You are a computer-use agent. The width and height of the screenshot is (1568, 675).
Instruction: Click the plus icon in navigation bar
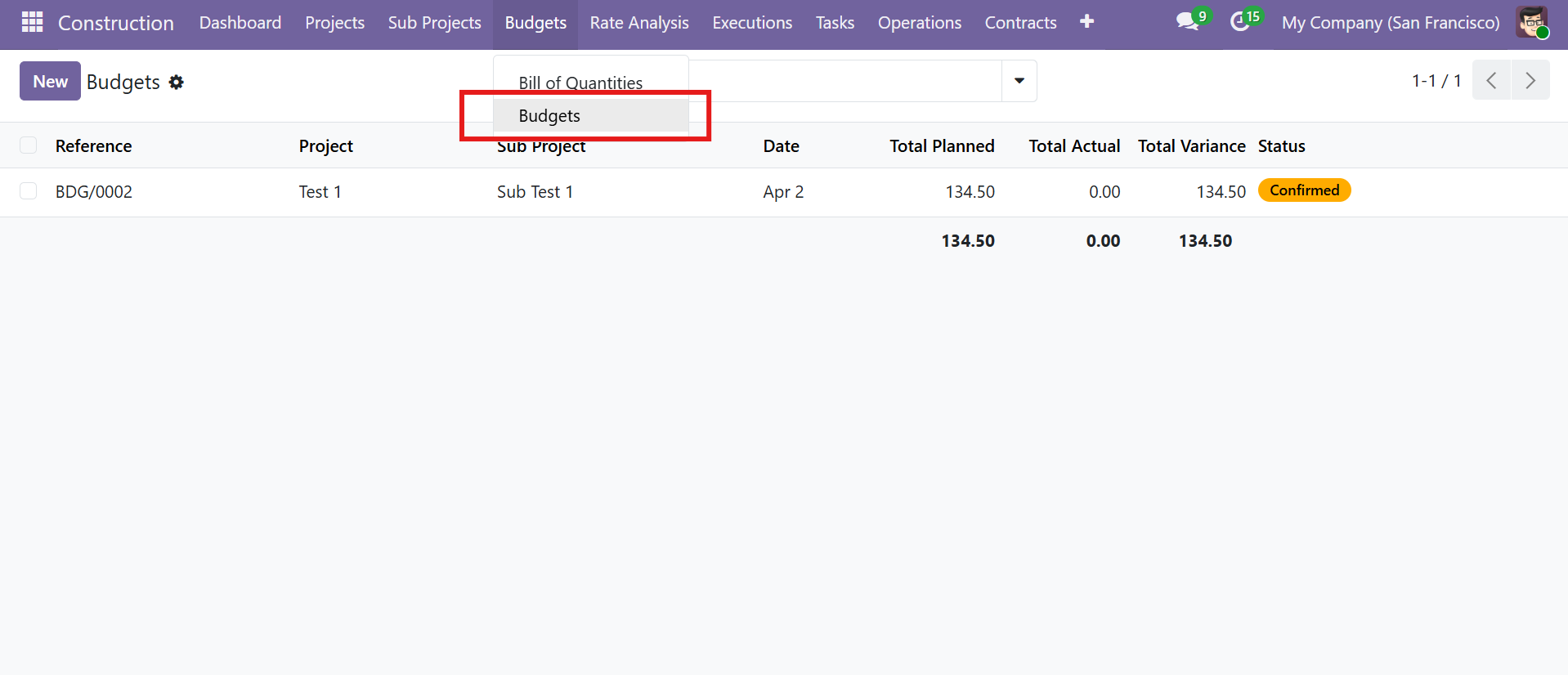[1086, 22]
